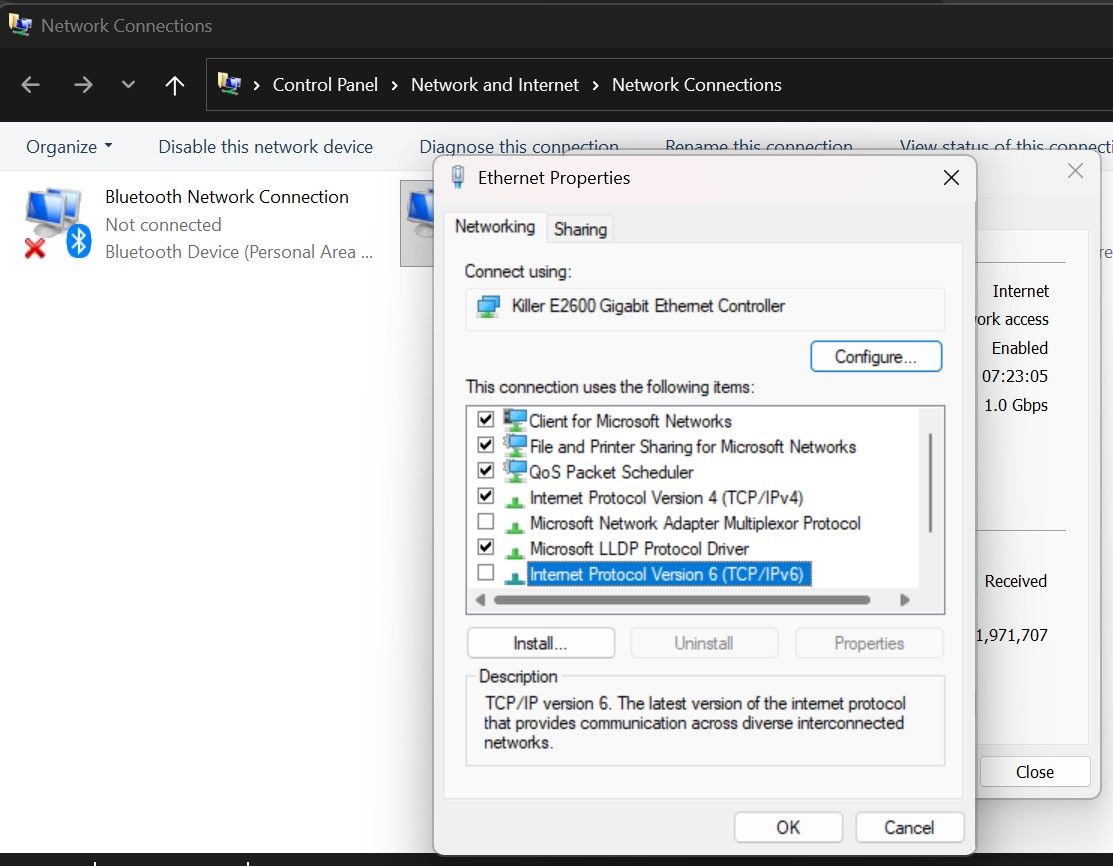Click Killer E2600 Gigabit Ethernet Controller field
The height and width of the screenshot is (866, 1113).
click(x=705, y=308)
